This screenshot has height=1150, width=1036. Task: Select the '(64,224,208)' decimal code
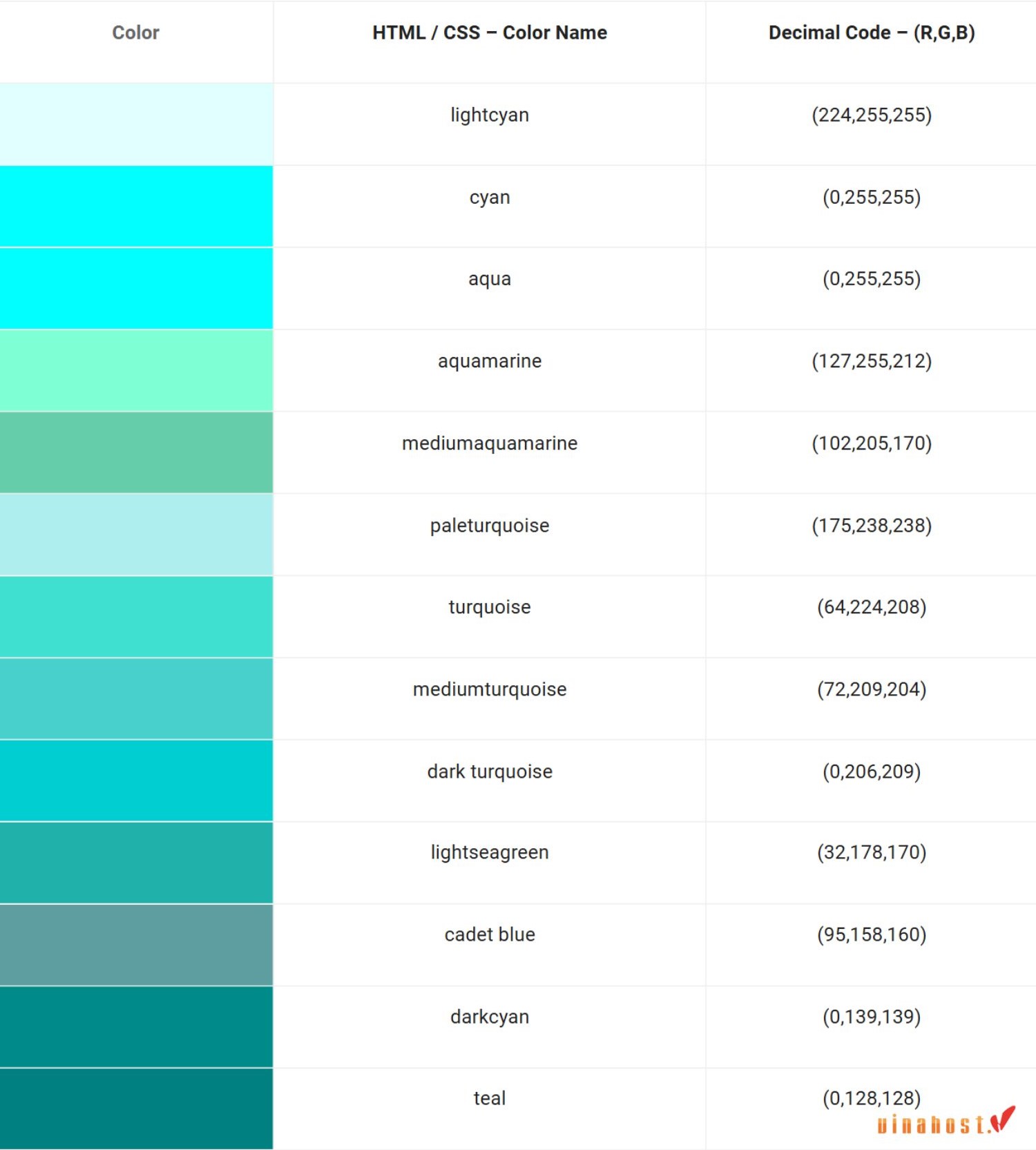872,607
